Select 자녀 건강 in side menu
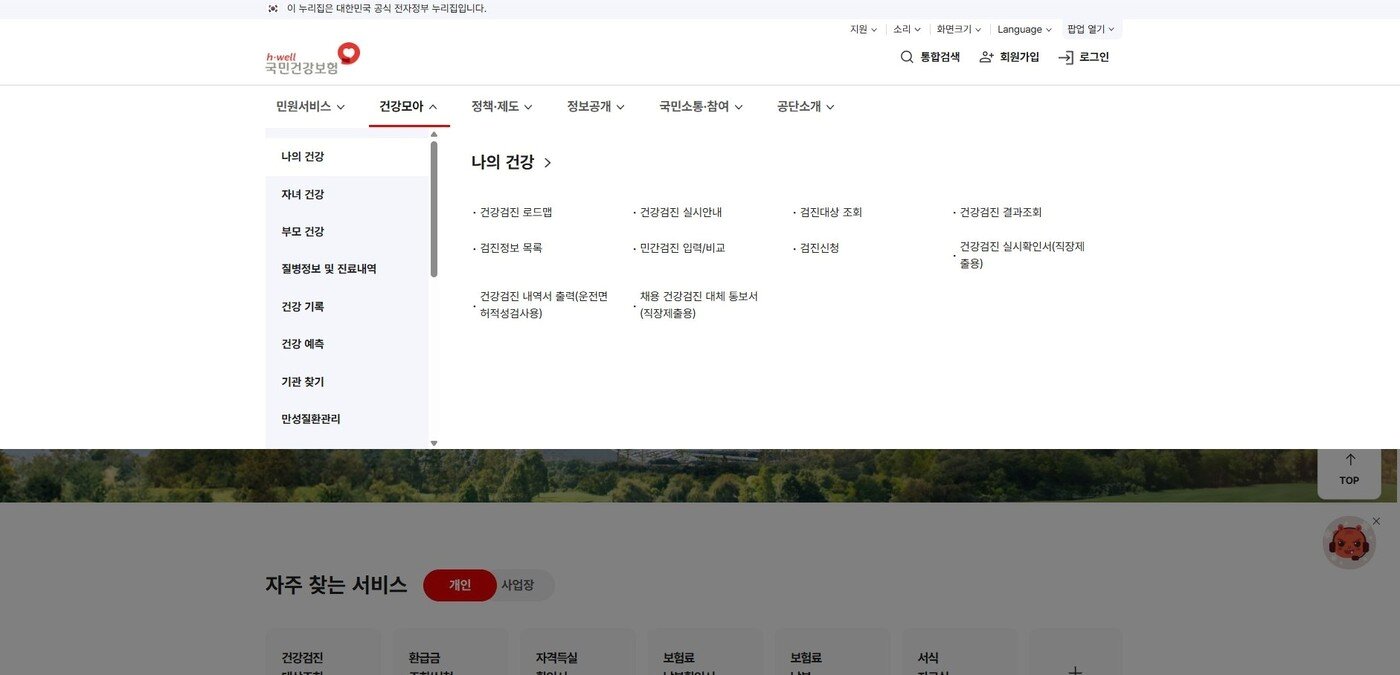Screen dimensions: 1400x675 click(x=347, y=194)
